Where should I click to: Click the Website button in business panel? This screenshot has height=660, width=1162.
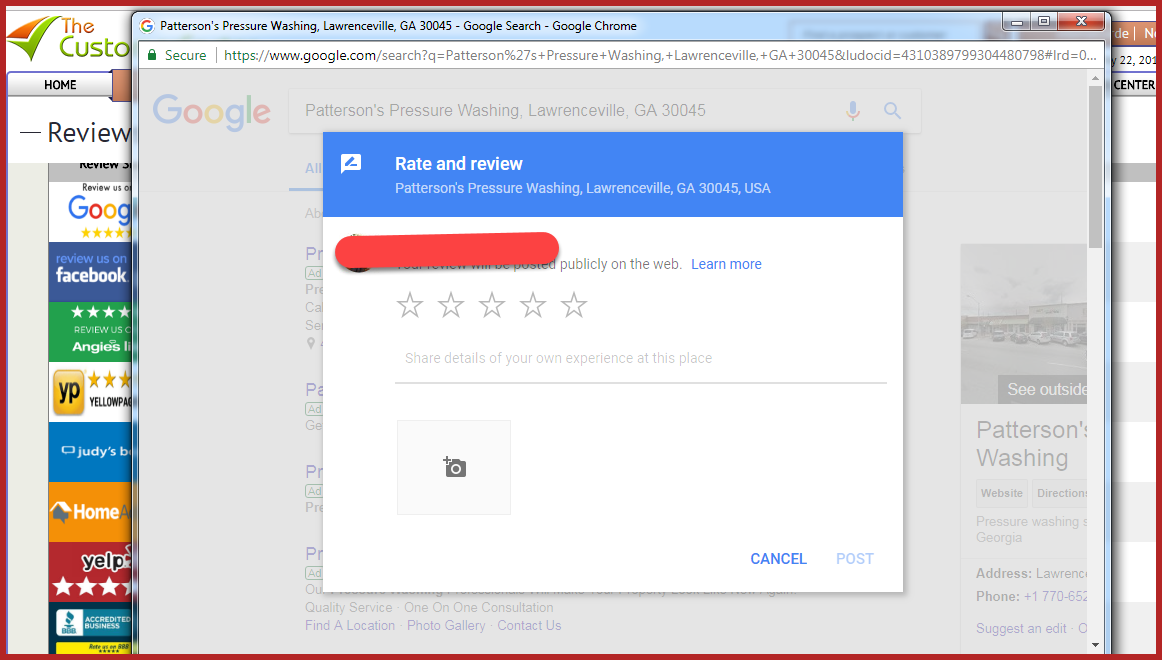click(x=1002, y=493)
